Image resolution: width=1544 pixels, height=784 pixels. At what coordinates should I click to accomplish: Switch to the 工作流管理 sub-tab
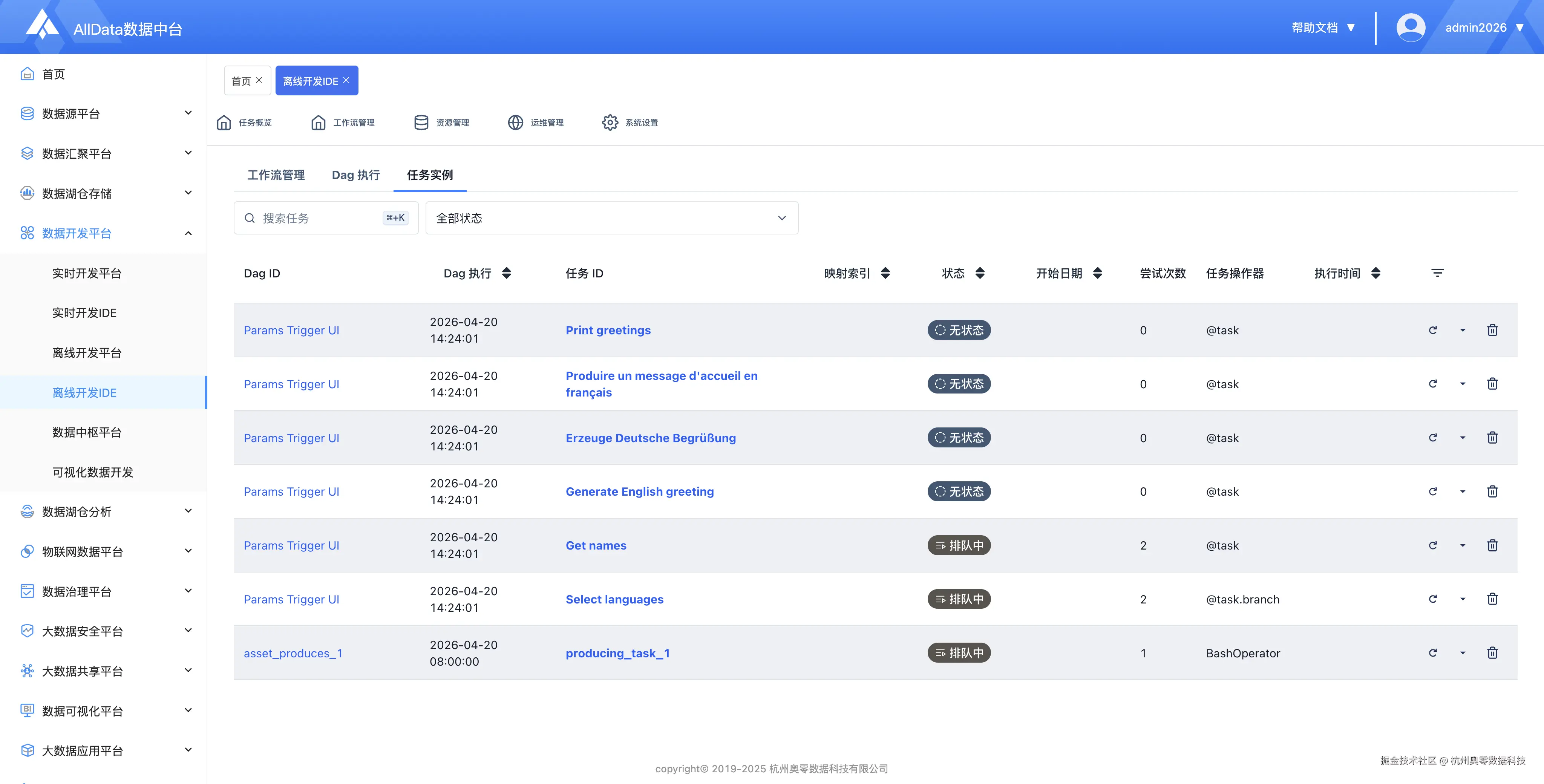tap(276, 175)
